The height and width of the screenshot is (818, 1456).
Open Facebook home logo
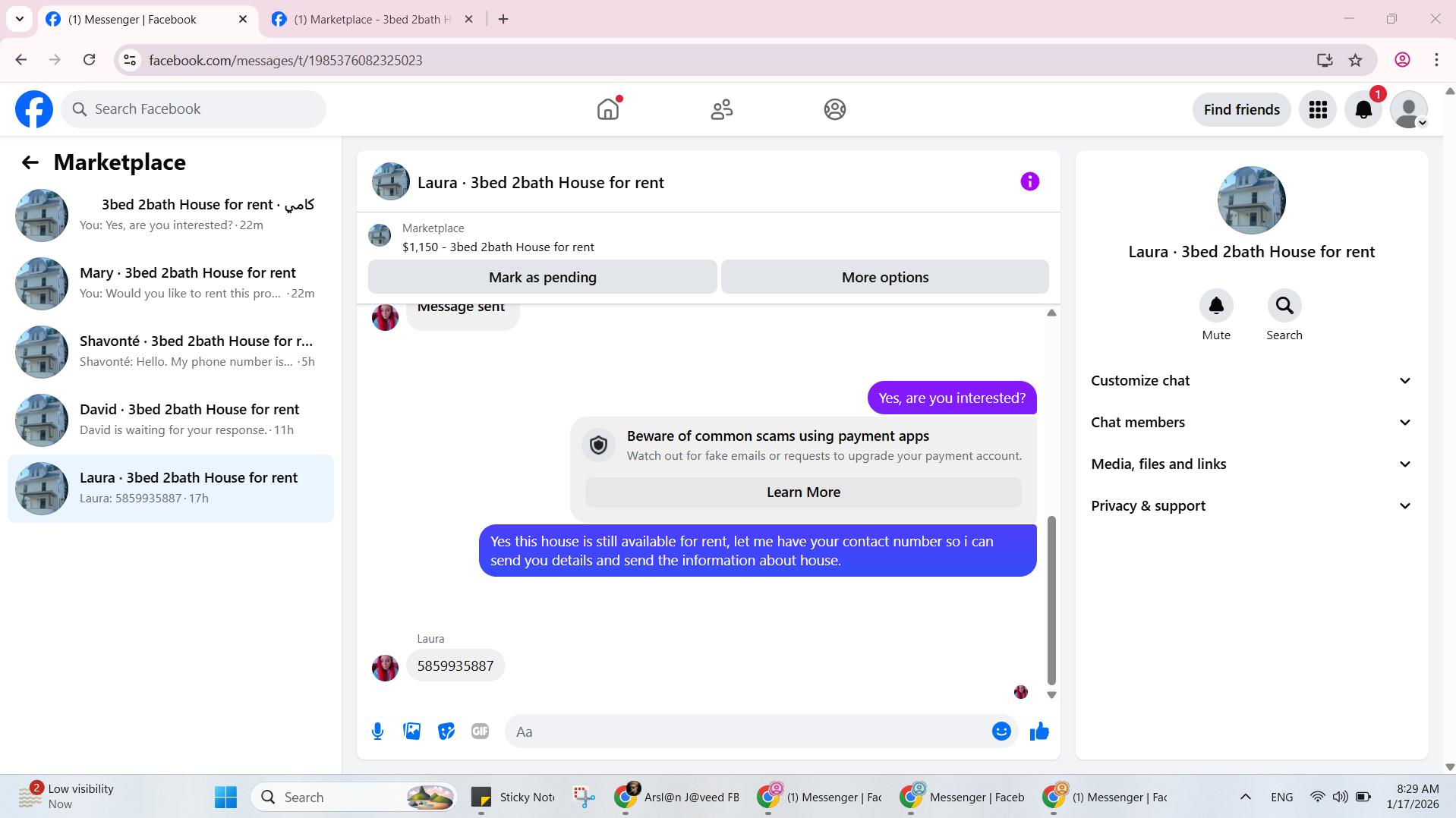coord(34,109)
